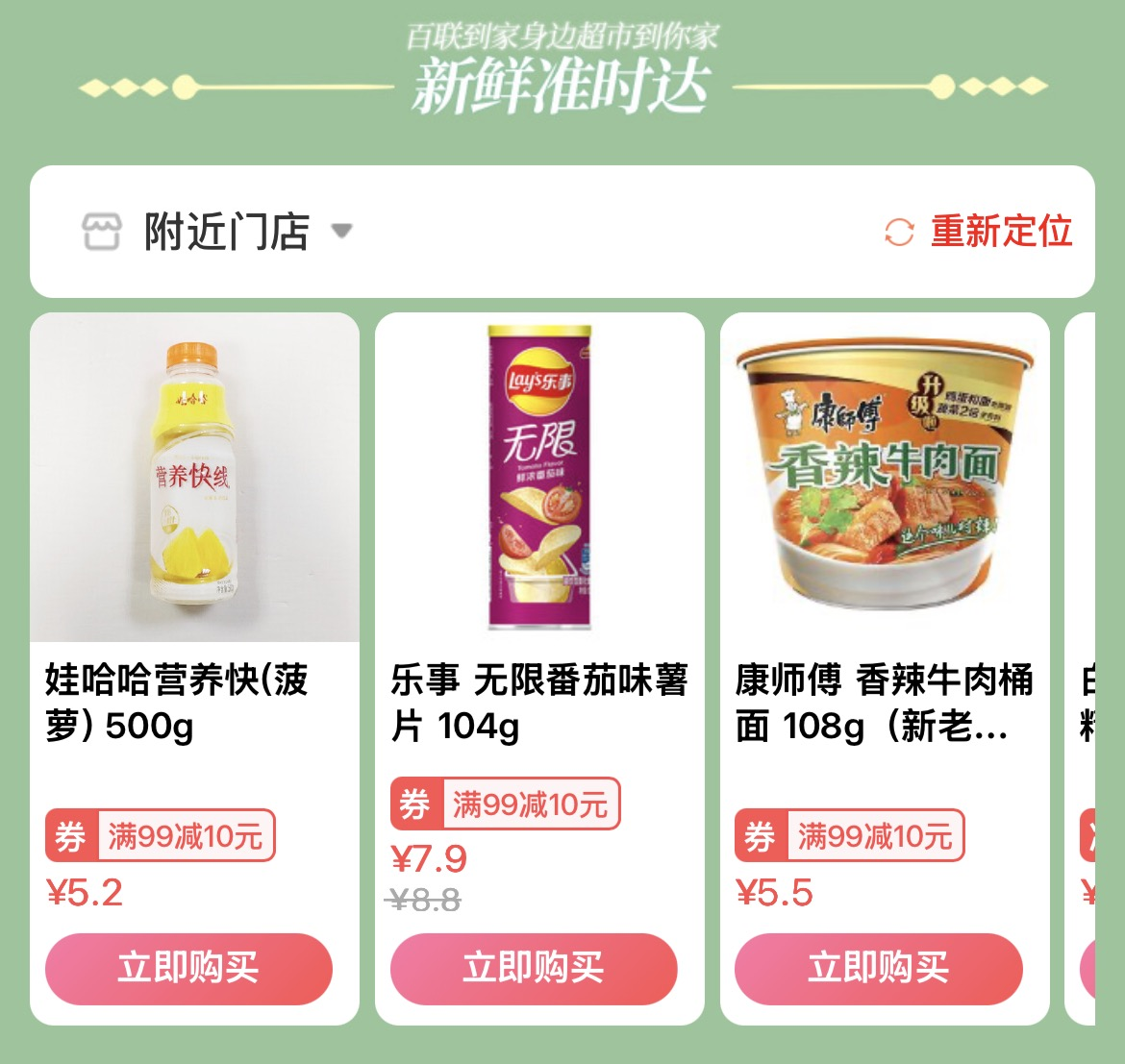Open the 娃哈哈营养快(菠萝) 500g title
This screenshot has height=1064, width=1125.
pos(177,703)
